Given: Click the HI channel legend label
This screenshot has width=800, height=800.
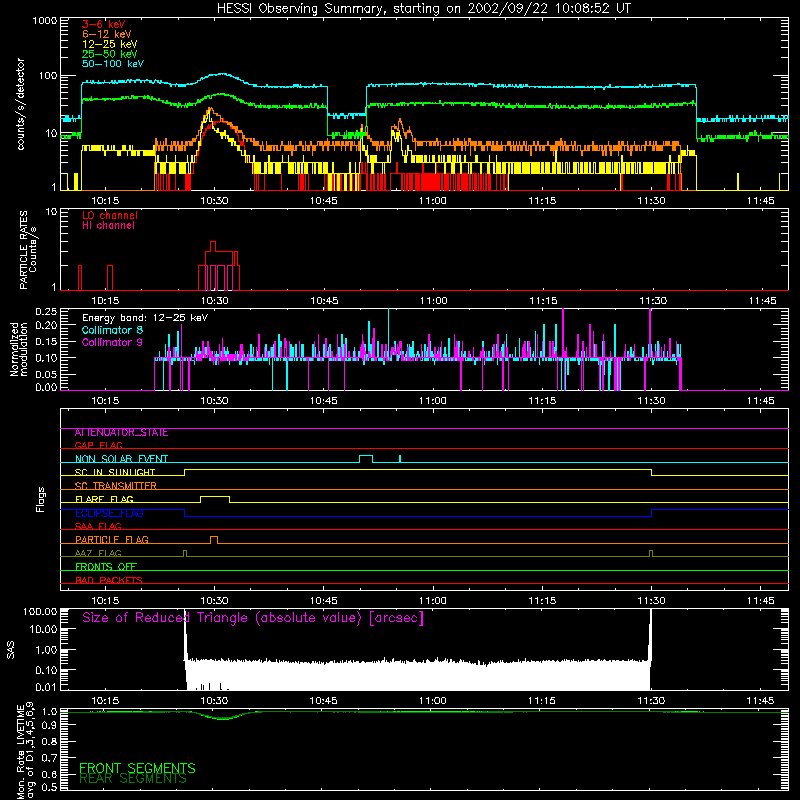Looking at the screenshot, I should [108, 226].
